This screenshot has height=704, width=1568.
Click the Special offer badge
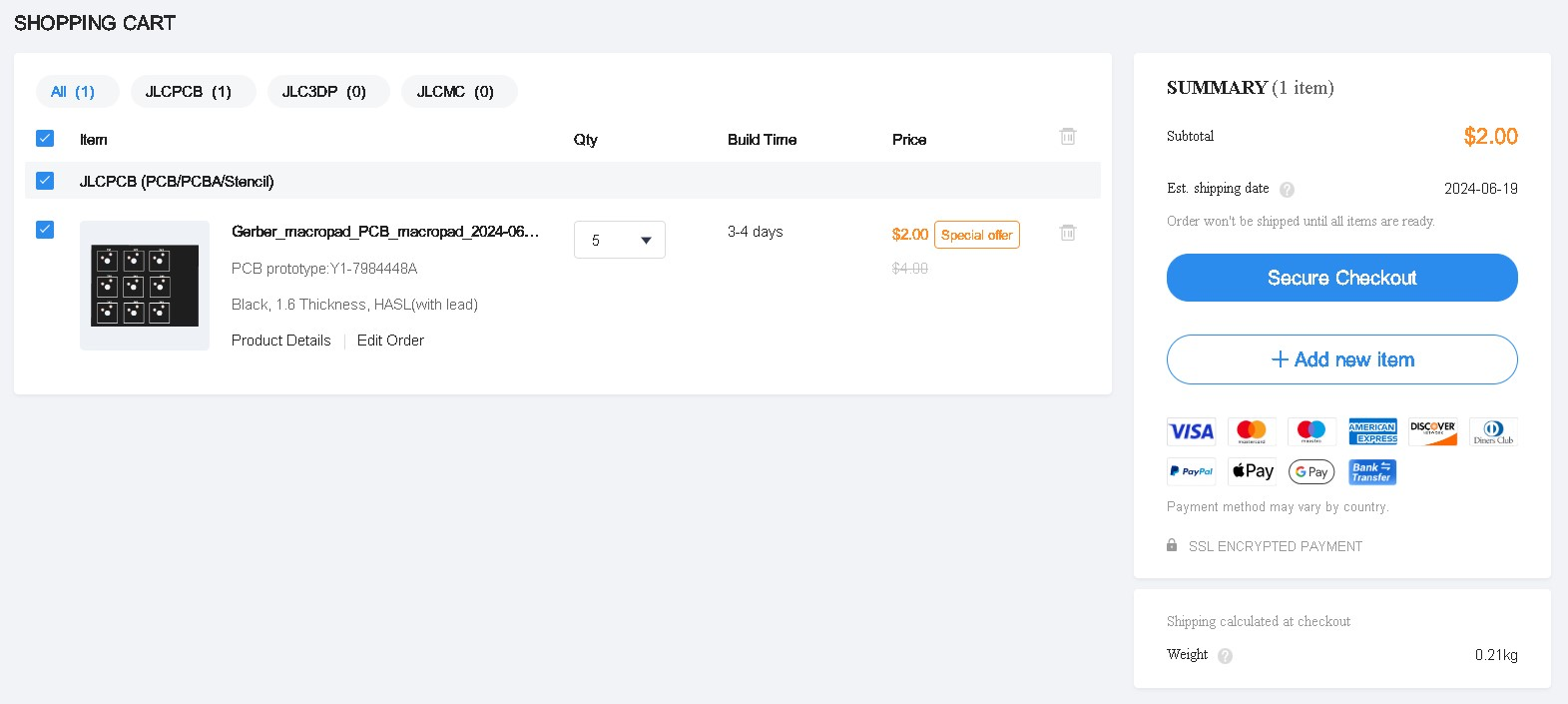pyautogui.click(x=977, y=235)
